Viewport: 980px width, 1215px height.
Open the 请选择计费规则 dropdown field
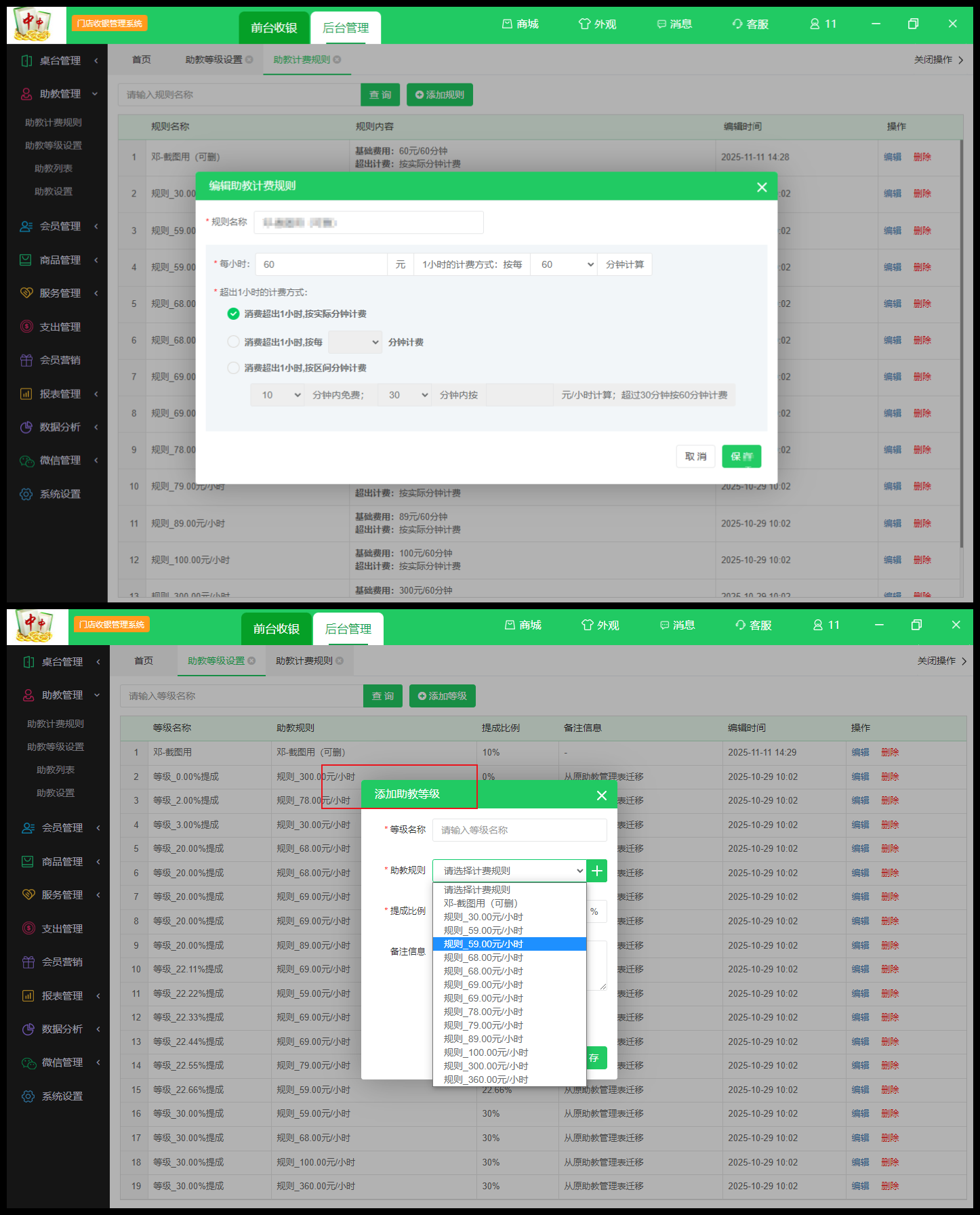coord(509,871)
